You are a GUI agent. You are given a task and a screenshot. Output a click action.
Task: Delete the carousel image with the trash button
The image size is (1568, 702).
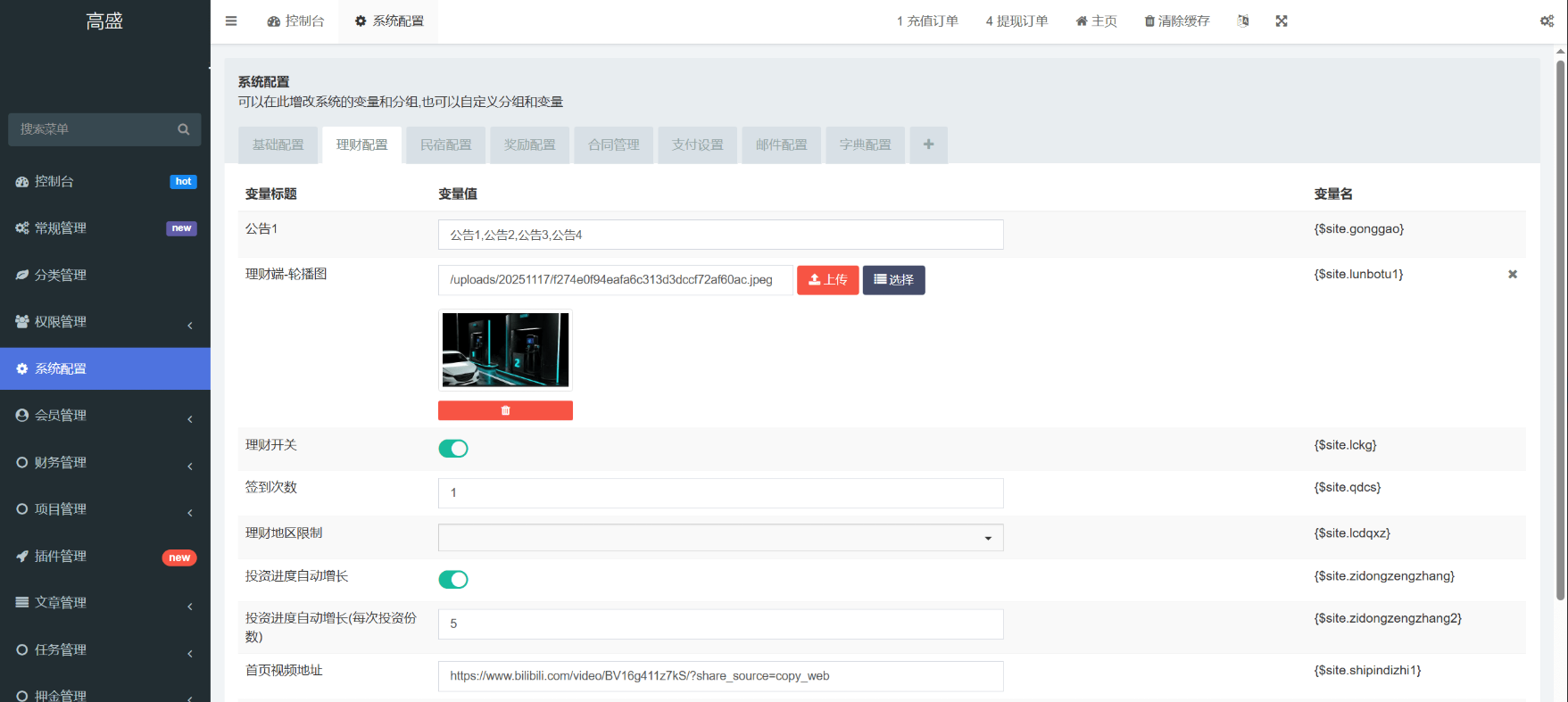(x=505, y=410)
